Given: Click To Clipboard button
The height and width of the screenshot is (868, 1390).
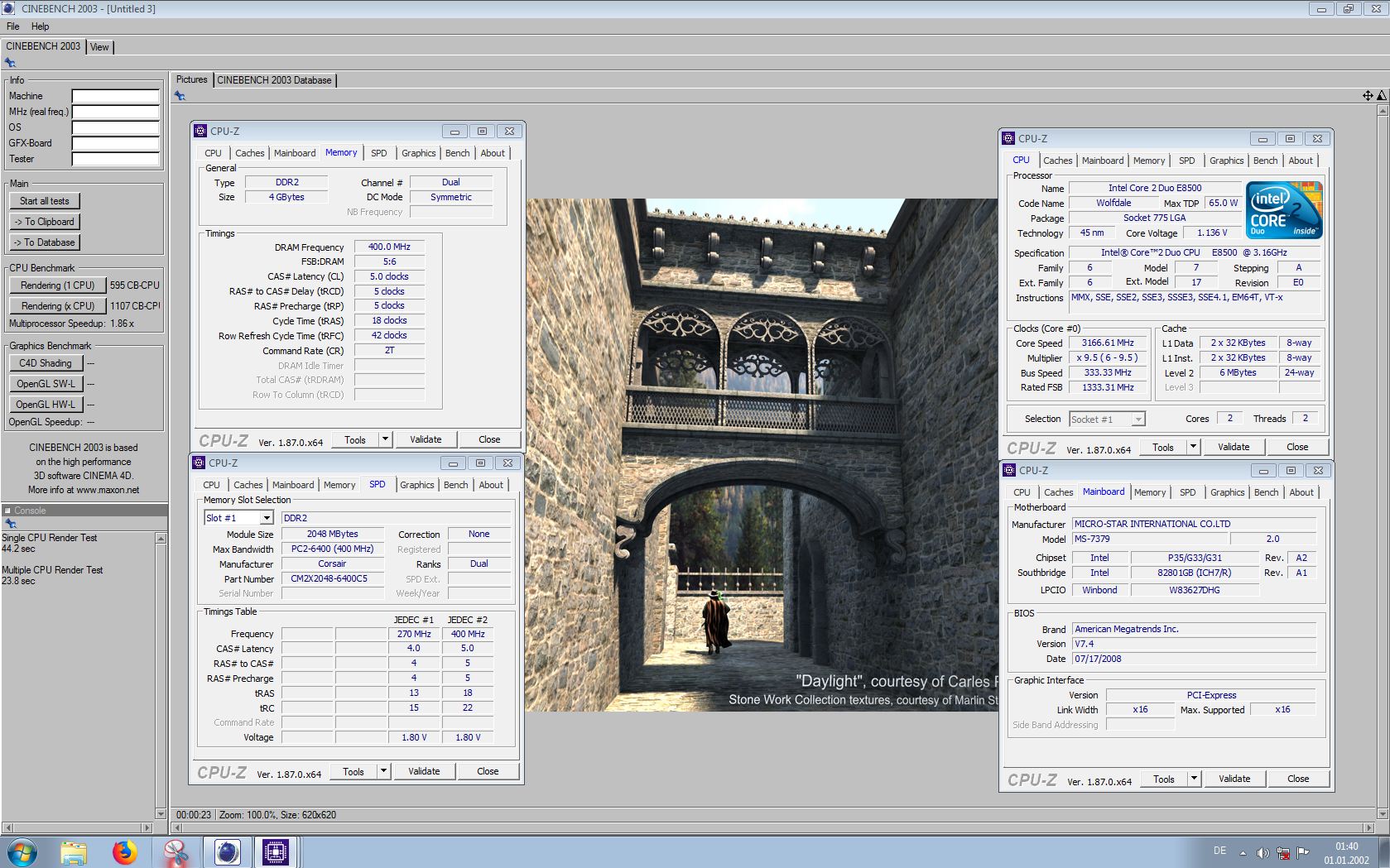Looking at the screenshot, I should pyautogui.click(x=45, y=222).
